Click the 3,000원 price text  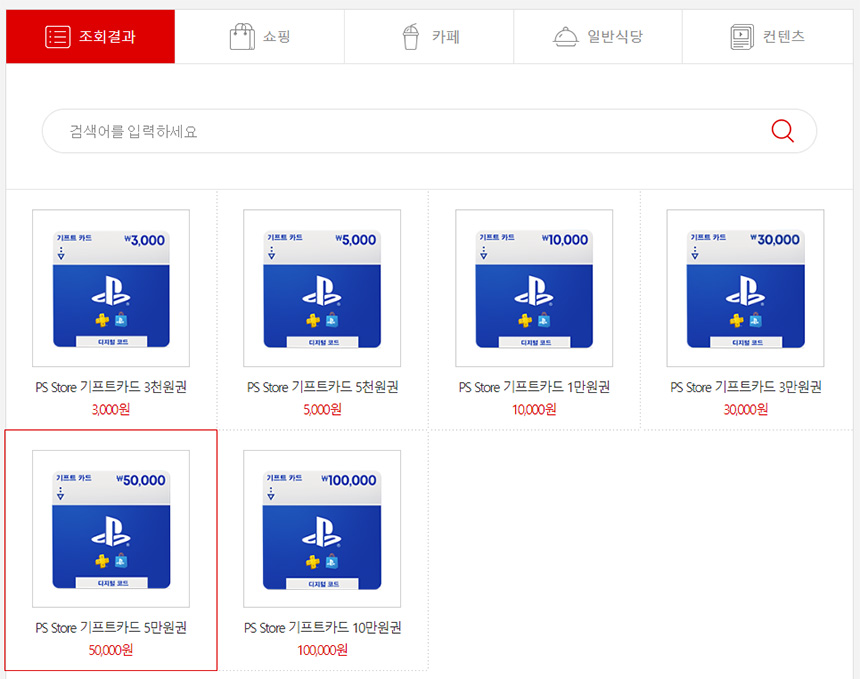point(111,409)
